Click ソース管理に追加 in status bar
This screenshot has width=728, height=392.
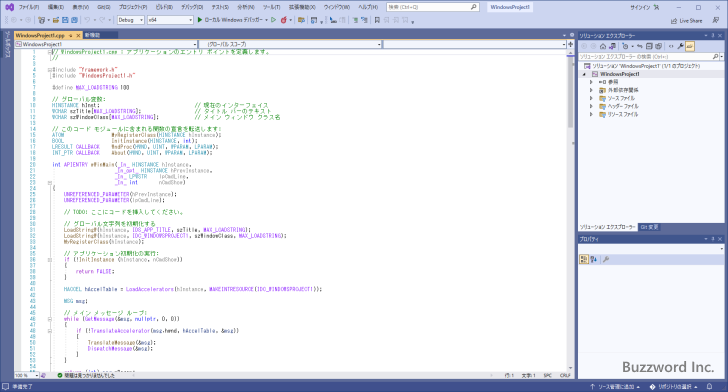(x=615, y=386)
